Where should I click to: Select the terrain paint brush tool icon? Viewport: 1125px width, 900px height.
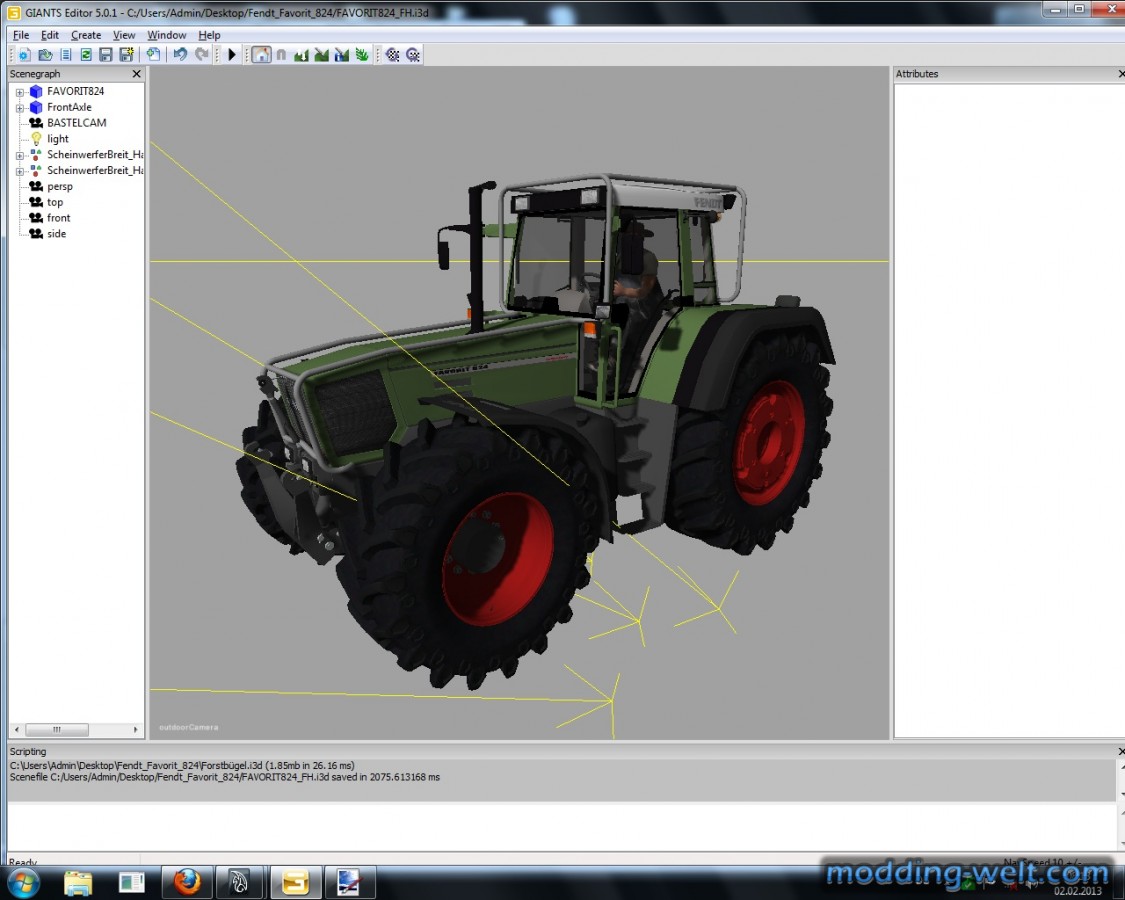coord(321,55)
